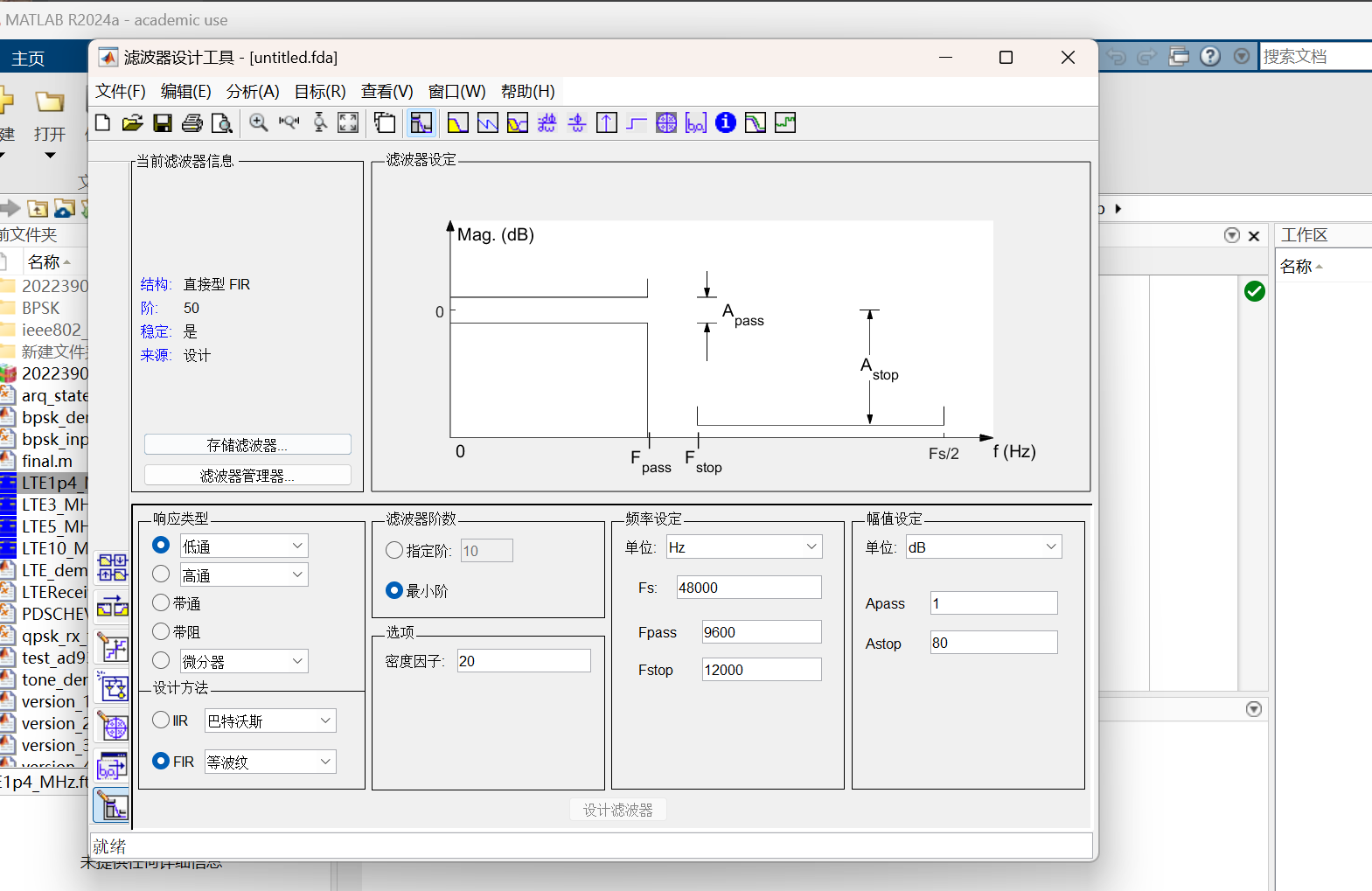This screenshot has width=1372, height=891.
Task: Open Create Multirate Filter sidebar panel
Action: (112, 567)
